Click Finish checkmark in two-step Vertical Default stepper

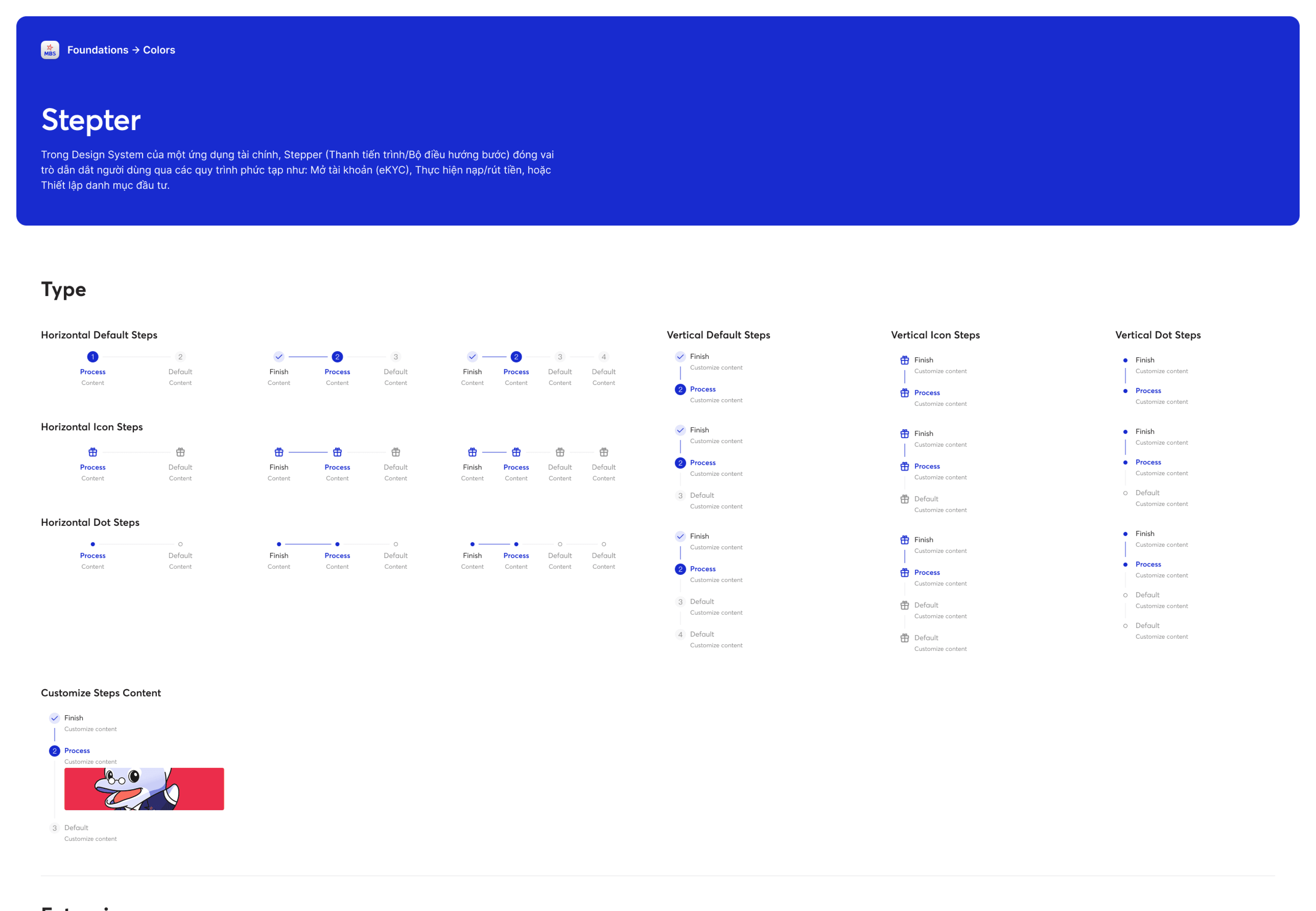pos(680,357)
